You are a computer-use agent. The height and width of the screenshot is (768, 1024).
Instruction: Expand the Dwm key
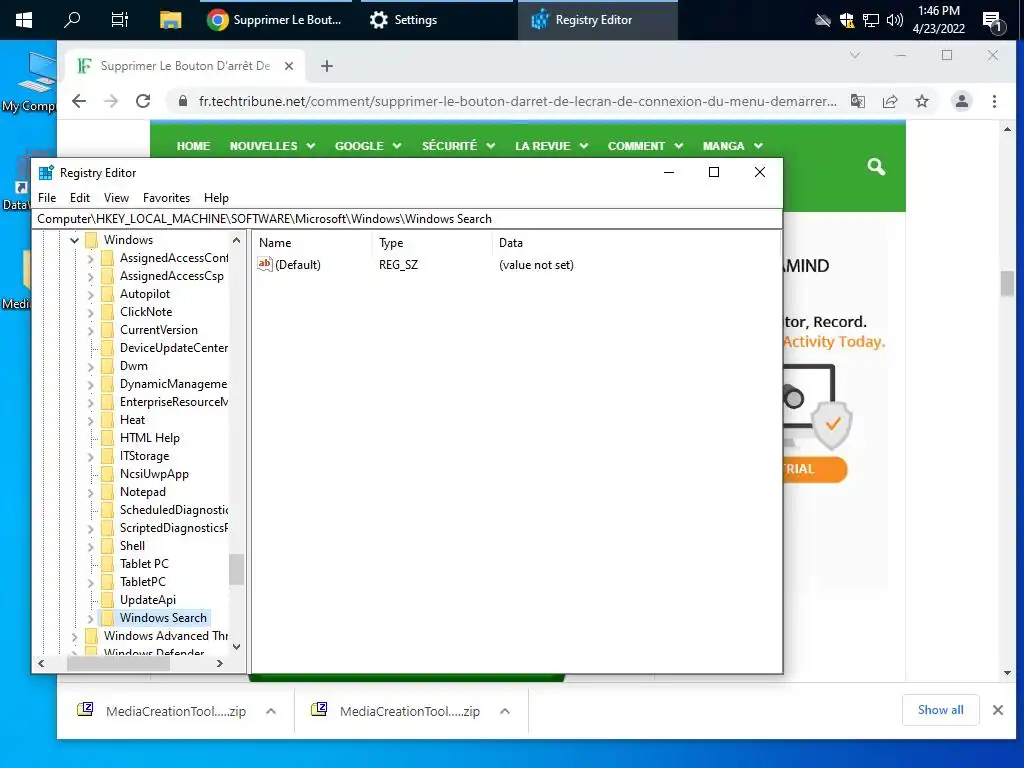90,366
